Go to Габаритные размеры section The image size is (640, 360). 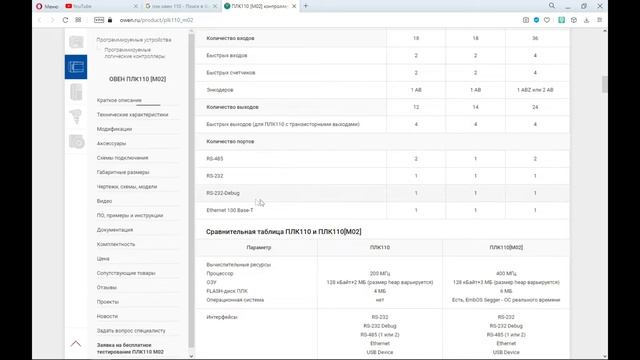(x=123, y=172)
